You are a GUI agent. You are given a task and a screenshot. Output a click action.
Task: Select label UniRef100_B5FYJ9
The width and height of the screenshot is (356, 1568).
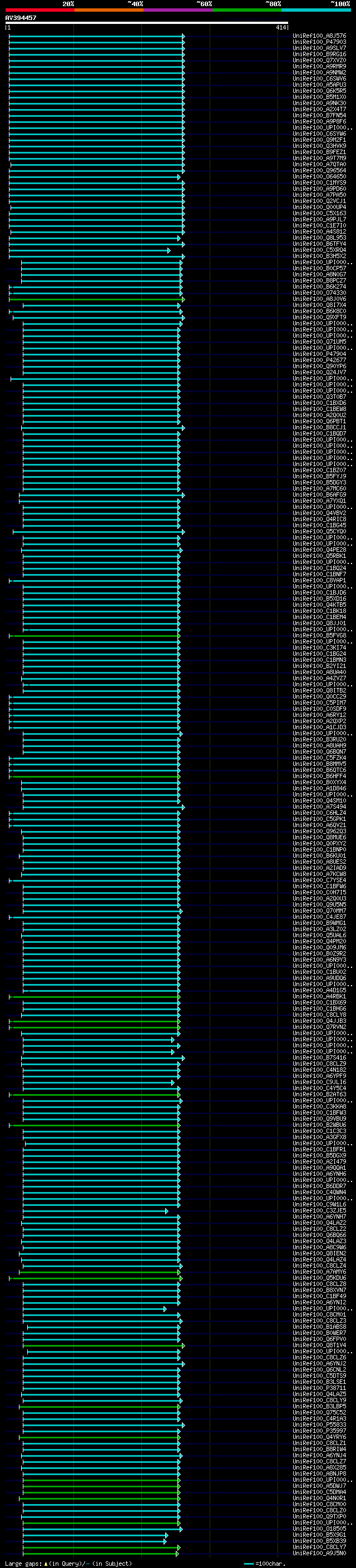click(x=319, y=477)
